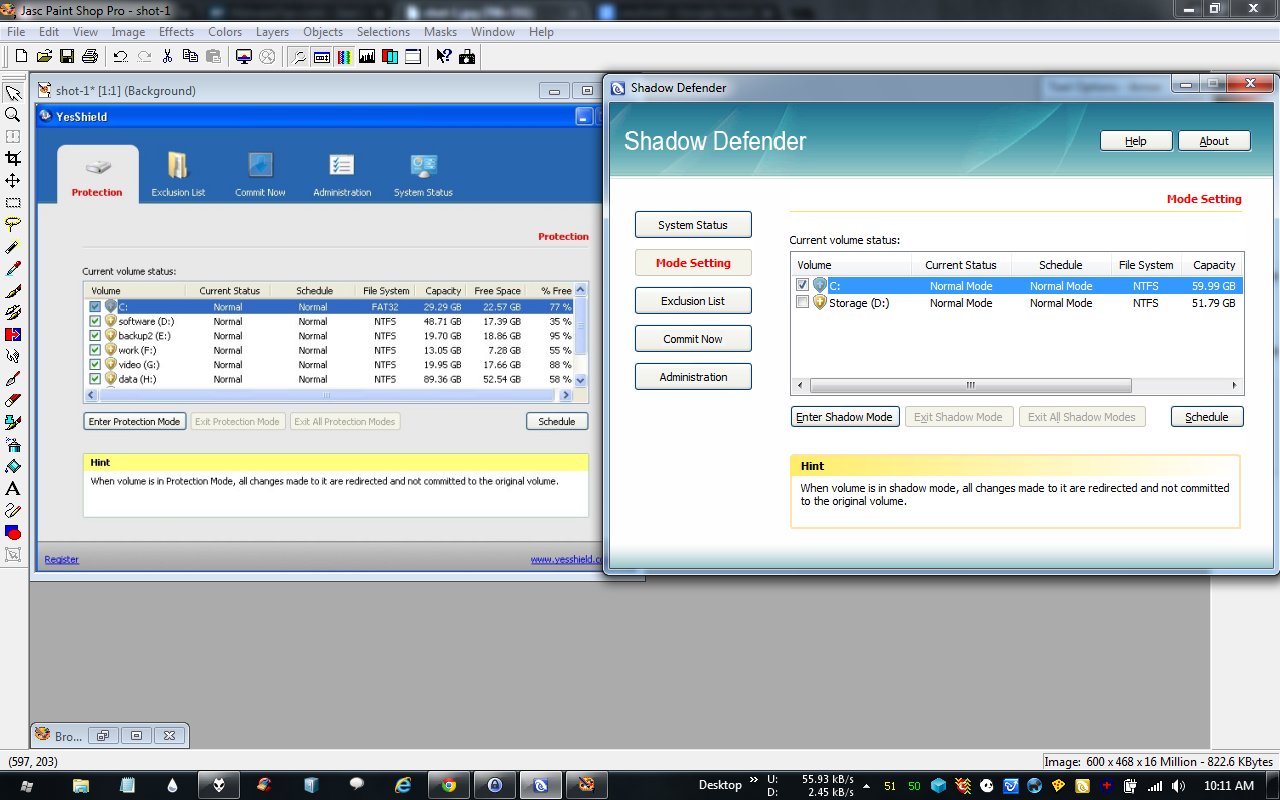Click the volume list horizontal scrollbar thumb
1280x800 pixels.
[x=970, y=385]
